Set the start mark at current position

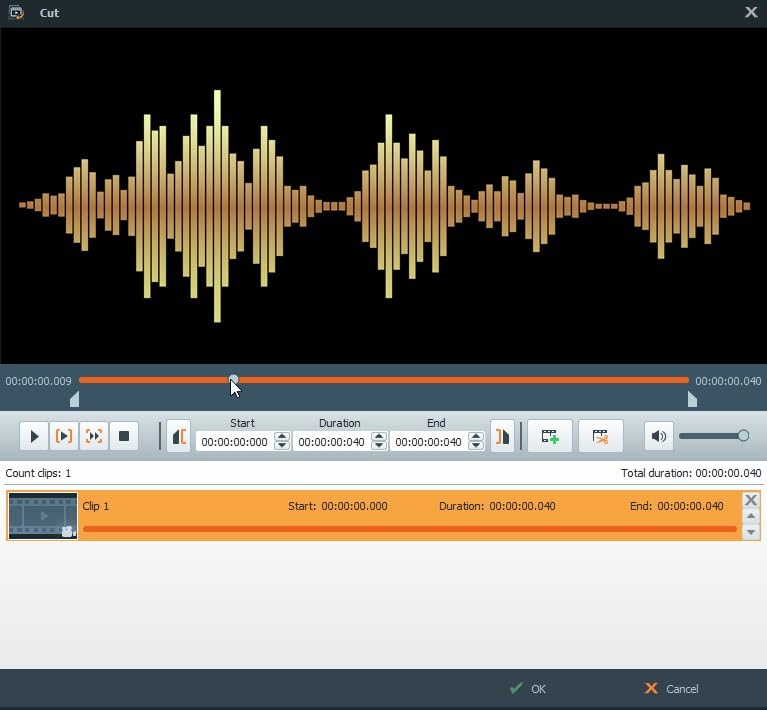coord(179,436)
